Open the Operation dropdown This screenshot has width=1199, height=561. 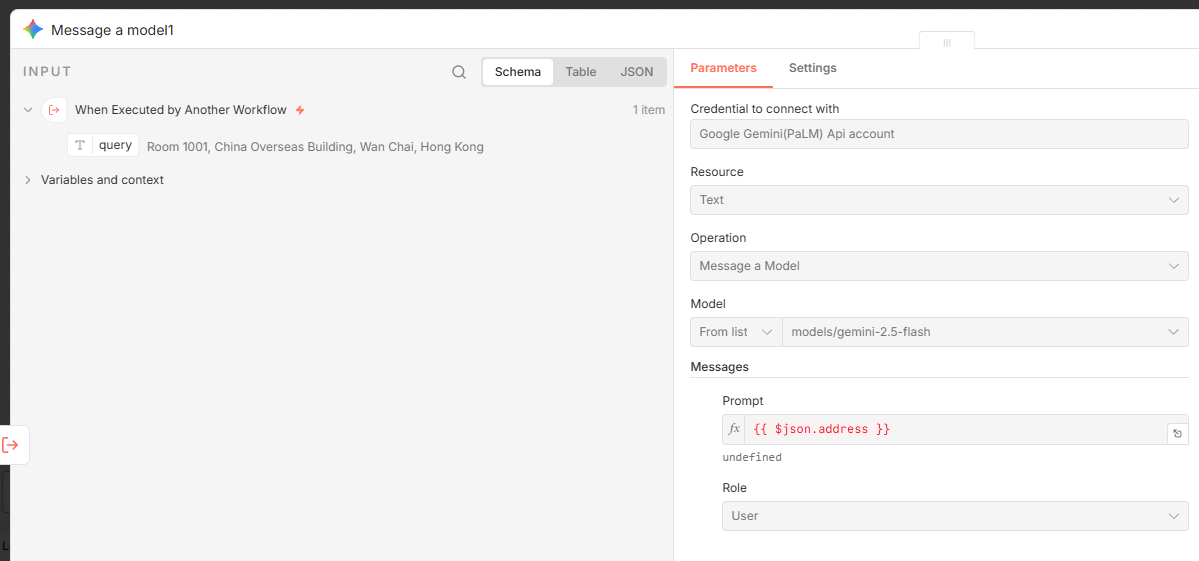pos(938,266)
